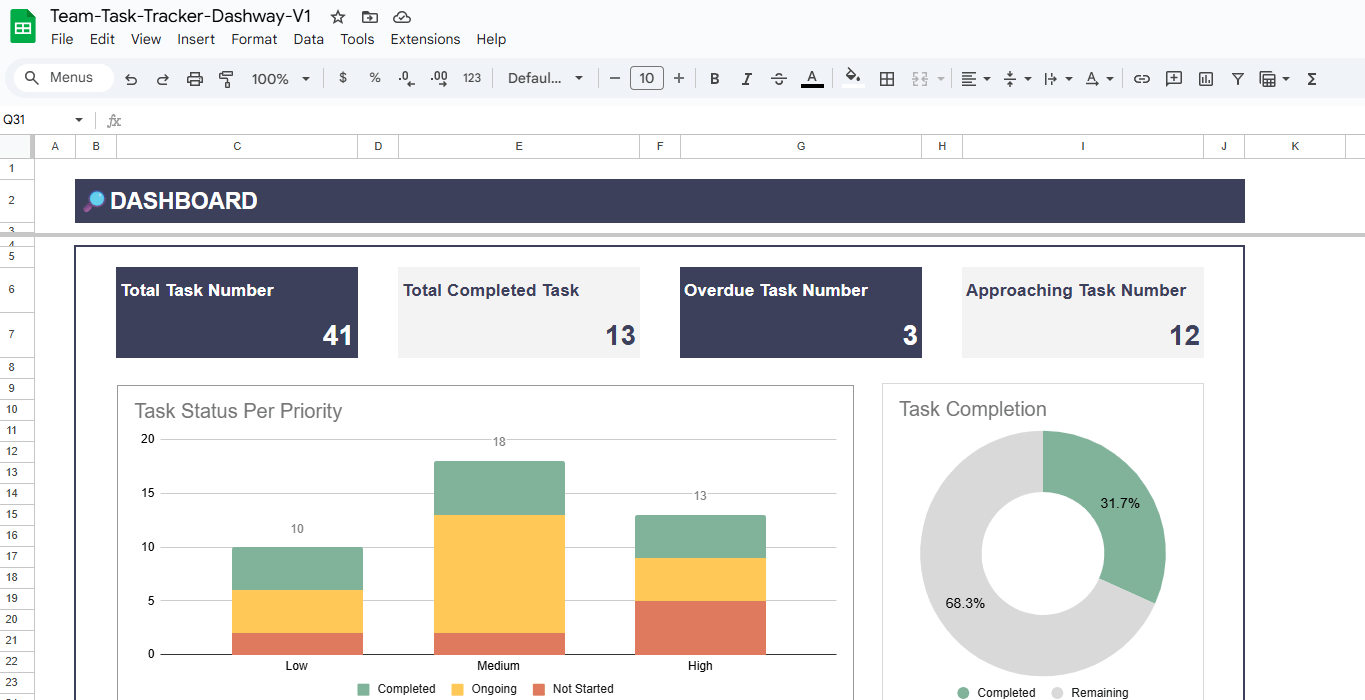
Task: Format selection as currency
Action: point(342,78)
